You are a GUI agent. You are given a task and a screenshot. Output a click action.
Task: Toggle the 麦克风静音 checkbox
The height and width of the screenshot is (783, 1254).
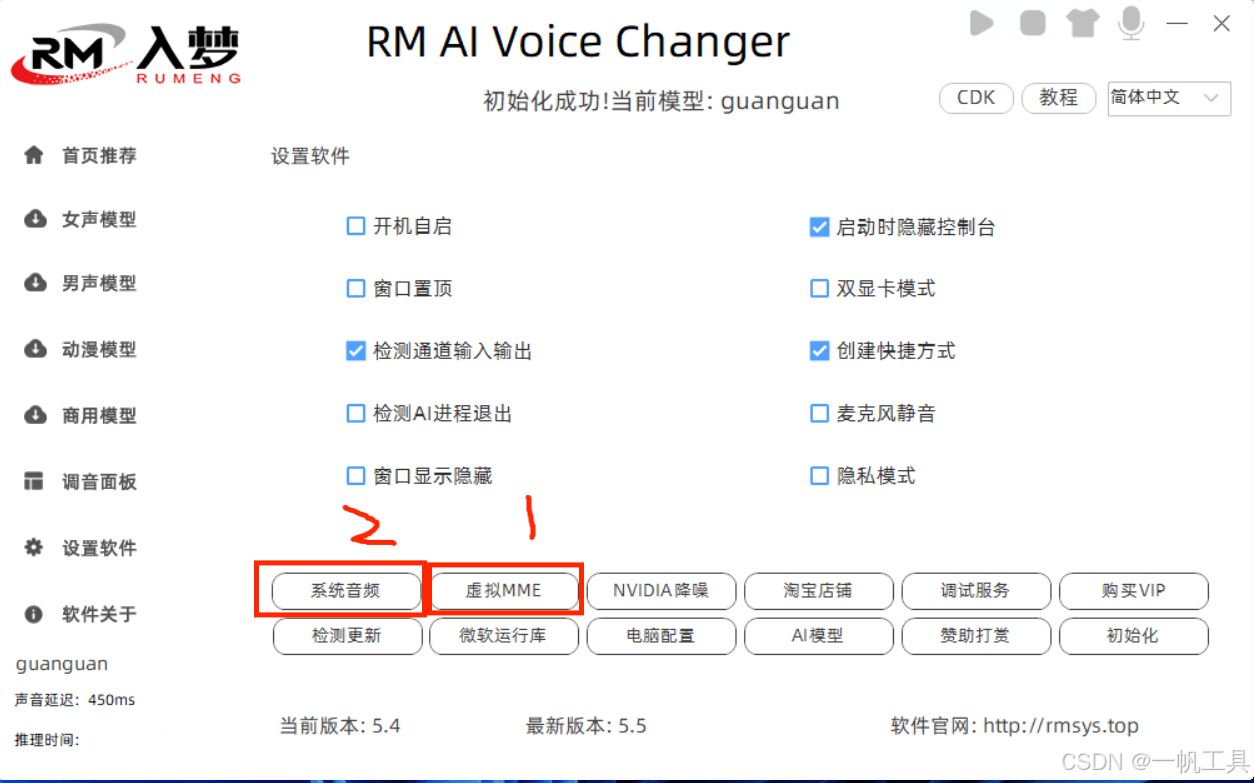click(819, 413)
